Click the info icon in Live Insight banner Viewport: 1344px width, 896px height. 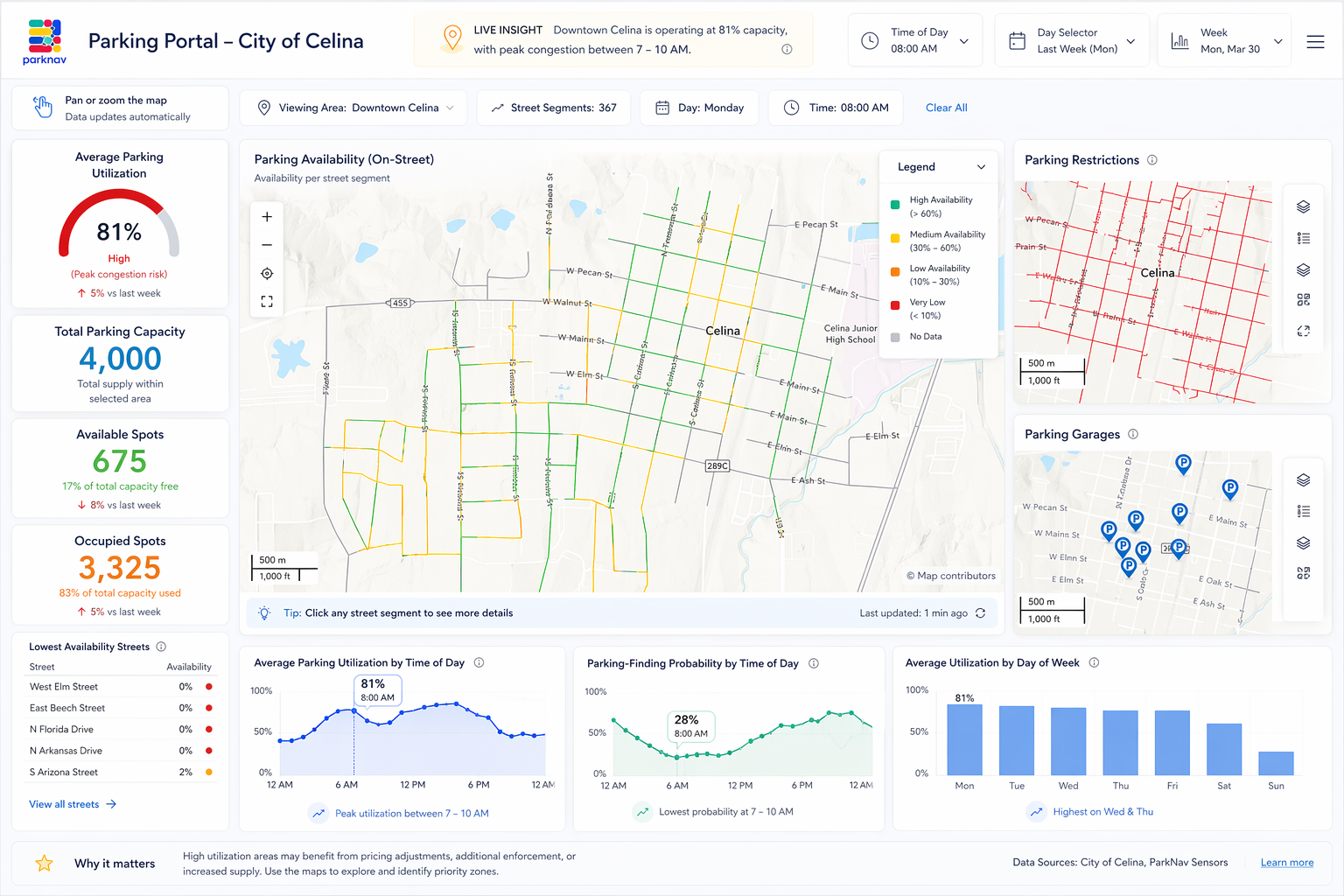tap(787, 50)
